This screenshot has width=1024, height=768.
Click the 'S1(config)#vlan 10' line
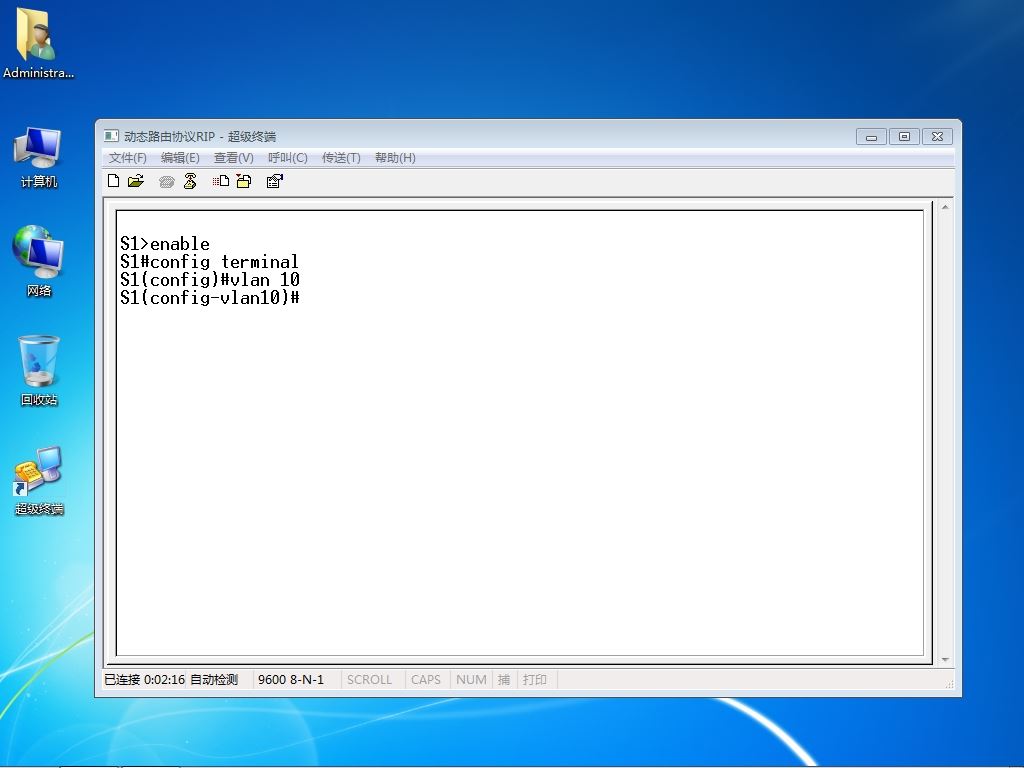210,280
